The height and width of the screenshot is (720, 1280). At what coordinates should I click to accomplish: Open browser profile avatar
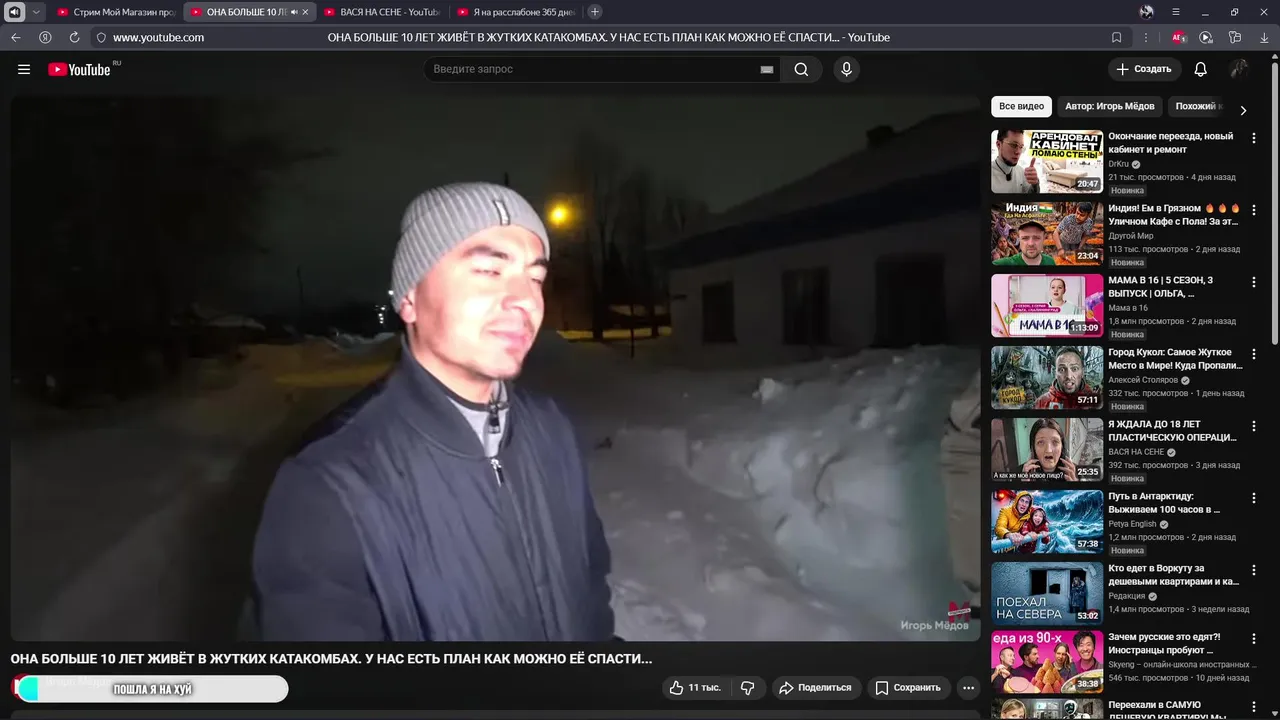pyautogui.click(x=1146, y=12)
